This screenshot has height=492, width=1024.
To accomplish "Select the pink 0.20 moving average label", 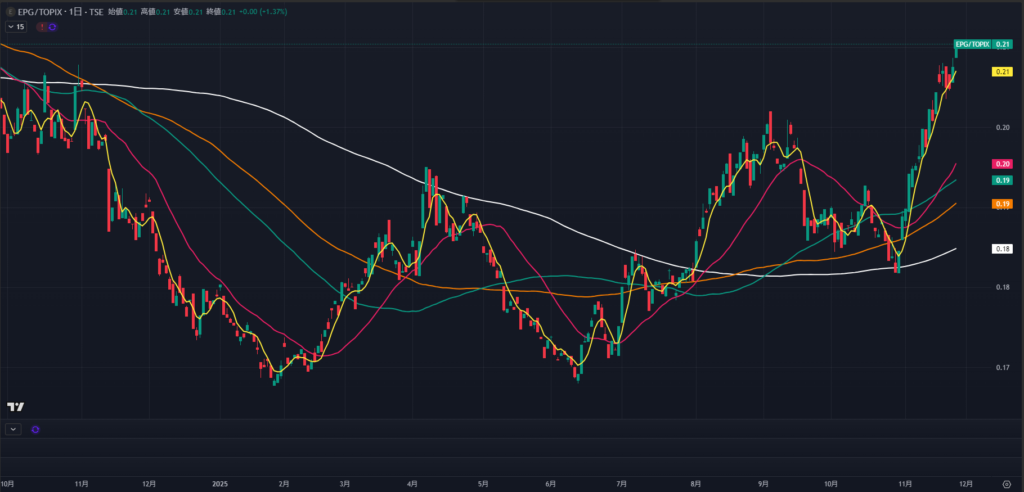I will (1002, 163).
